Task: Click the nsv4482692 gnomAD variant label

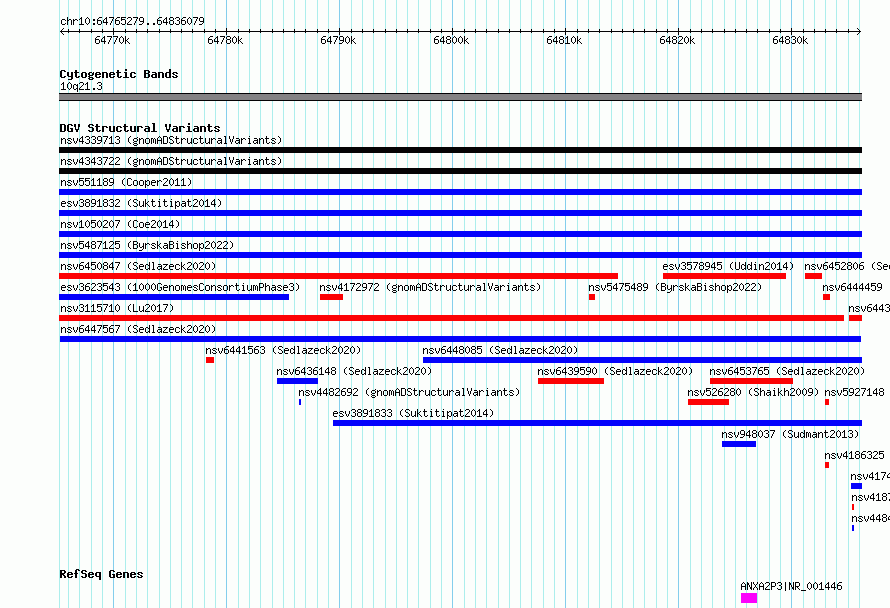Action: pos(409,392)
